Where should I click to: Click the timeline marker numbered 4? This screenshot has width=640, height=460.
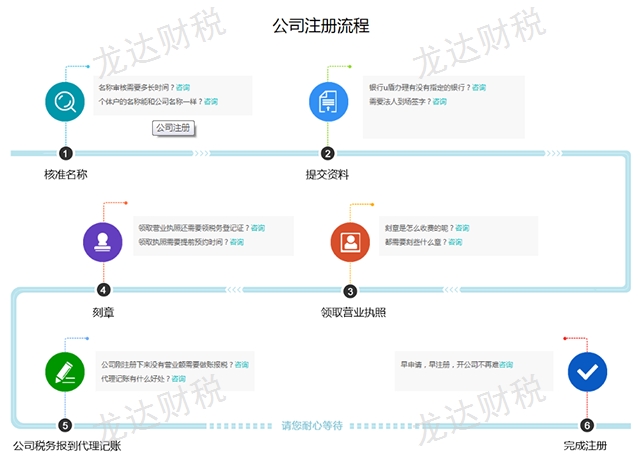[x=103, y=290]
